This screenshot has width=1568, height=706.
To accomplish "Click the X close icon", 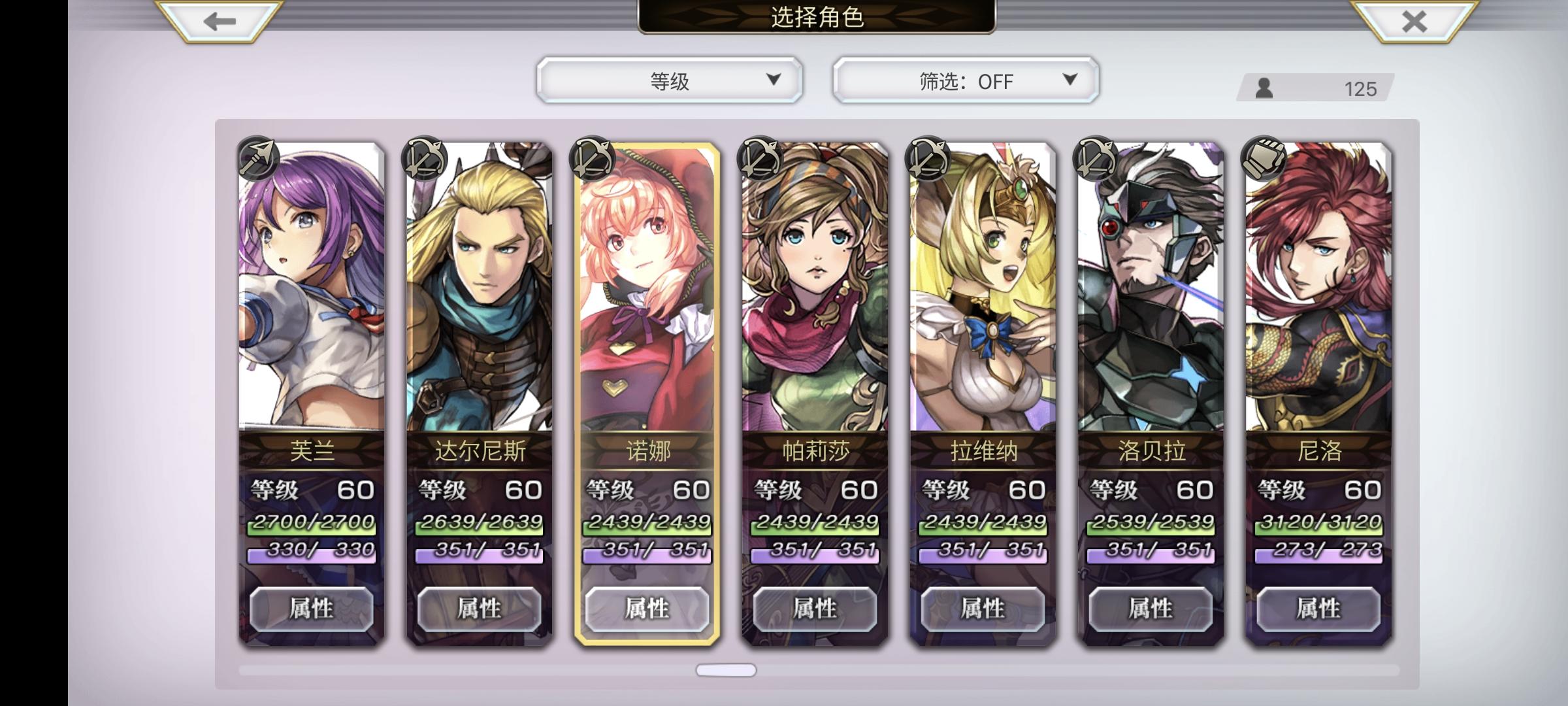I will click(1414, 21).
